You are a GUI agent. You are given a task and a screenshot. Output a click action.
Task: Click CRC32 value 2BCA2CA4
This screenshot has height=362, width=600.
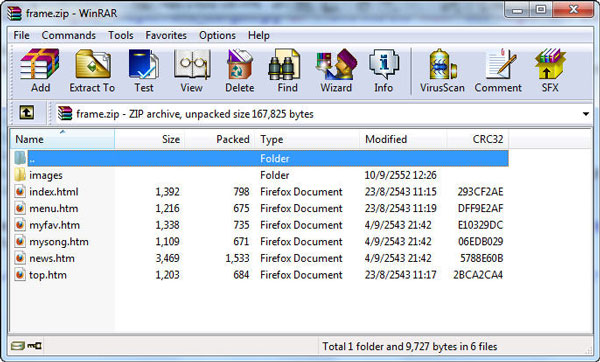(478, 275)
